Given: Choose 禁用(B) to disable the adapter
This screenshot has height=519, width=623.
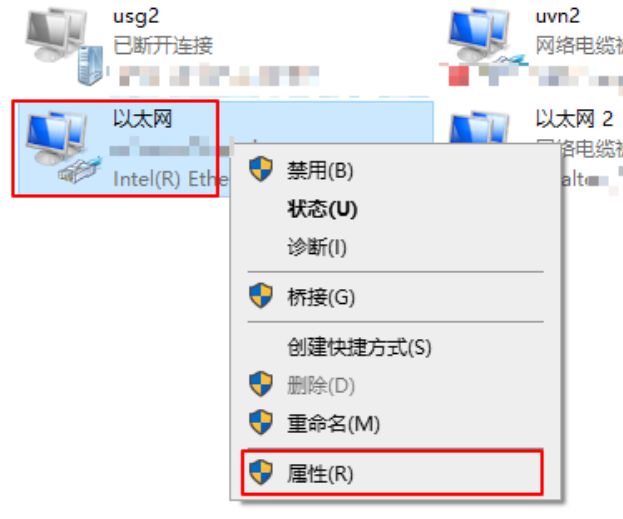Looking at the screenshot, I should coord(320,170).
